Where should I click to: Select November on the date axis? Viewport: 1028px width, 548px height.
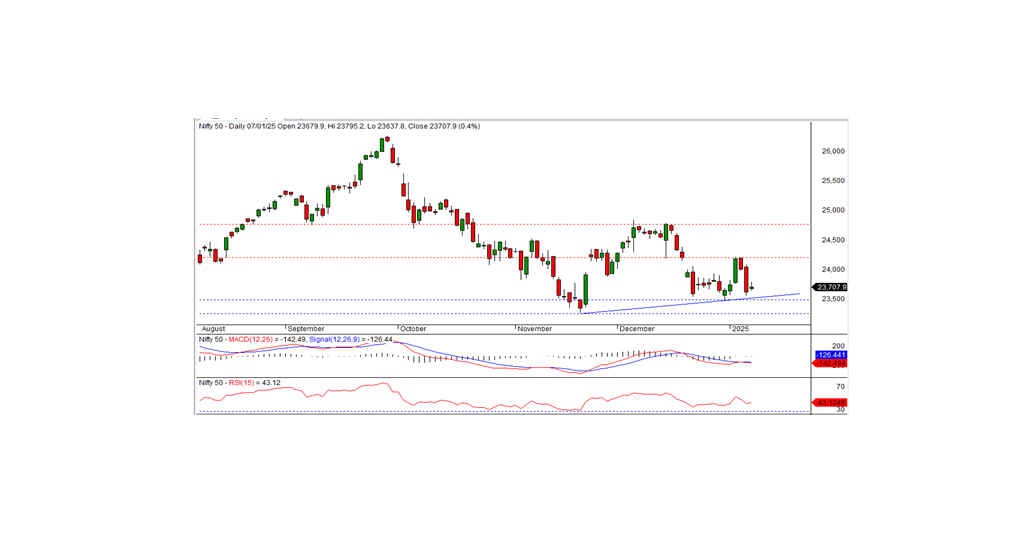click(x=535, y=328)
